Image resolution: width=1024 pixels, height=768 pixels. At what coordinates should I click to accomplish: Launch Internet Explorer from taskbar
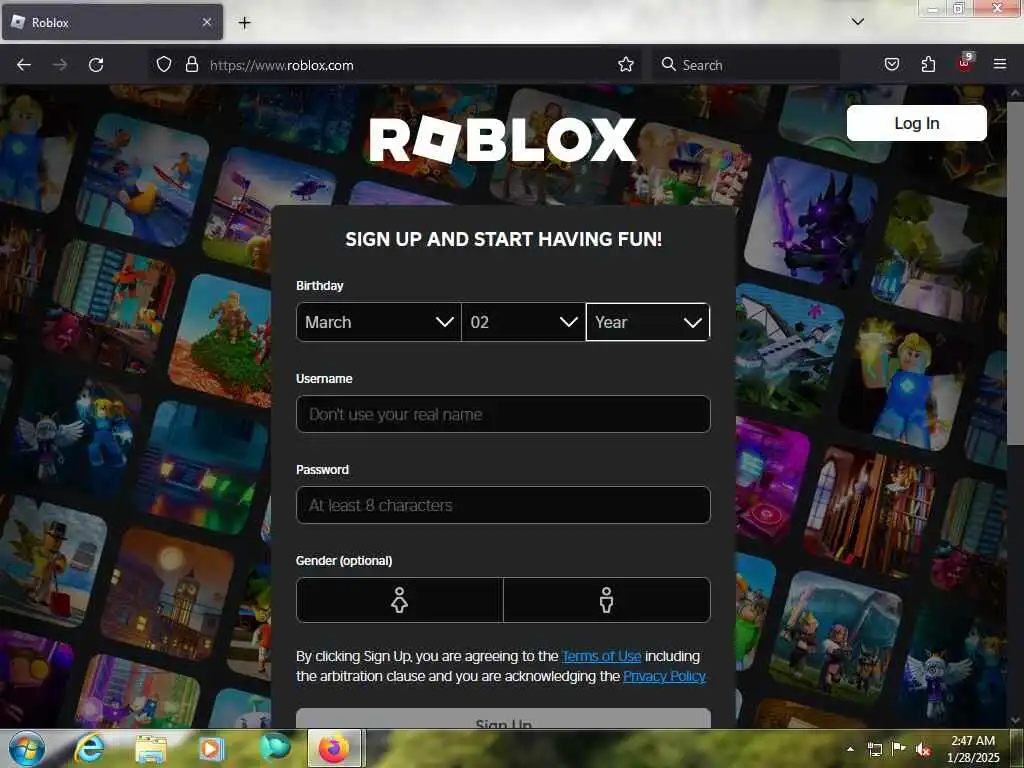coord(88,748)
